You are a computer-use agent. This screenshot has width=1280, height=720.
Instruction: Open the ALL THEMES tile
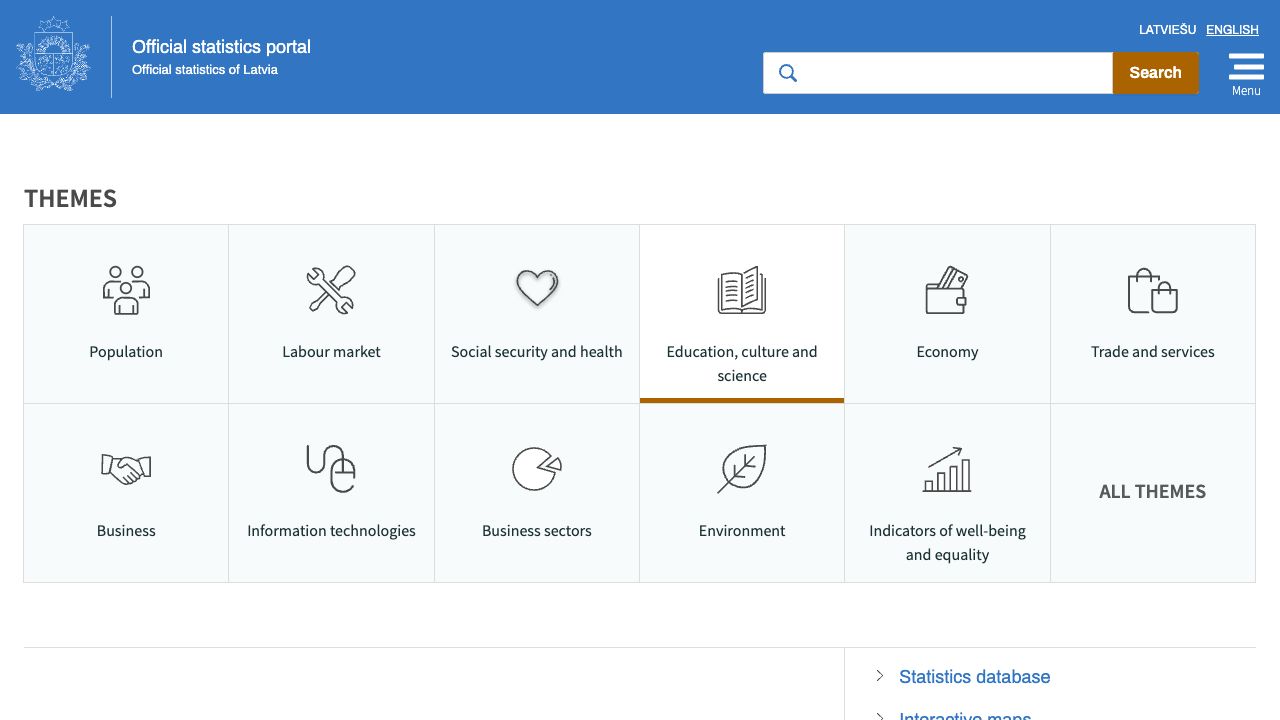1152,492
